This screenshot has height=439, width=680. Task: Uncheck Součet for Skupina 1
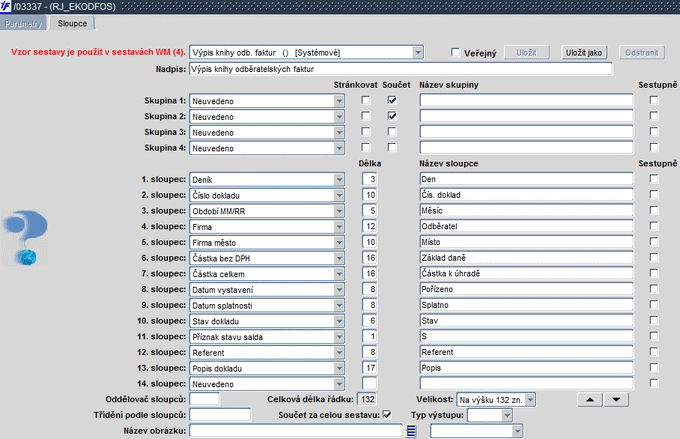coord(392,100)
